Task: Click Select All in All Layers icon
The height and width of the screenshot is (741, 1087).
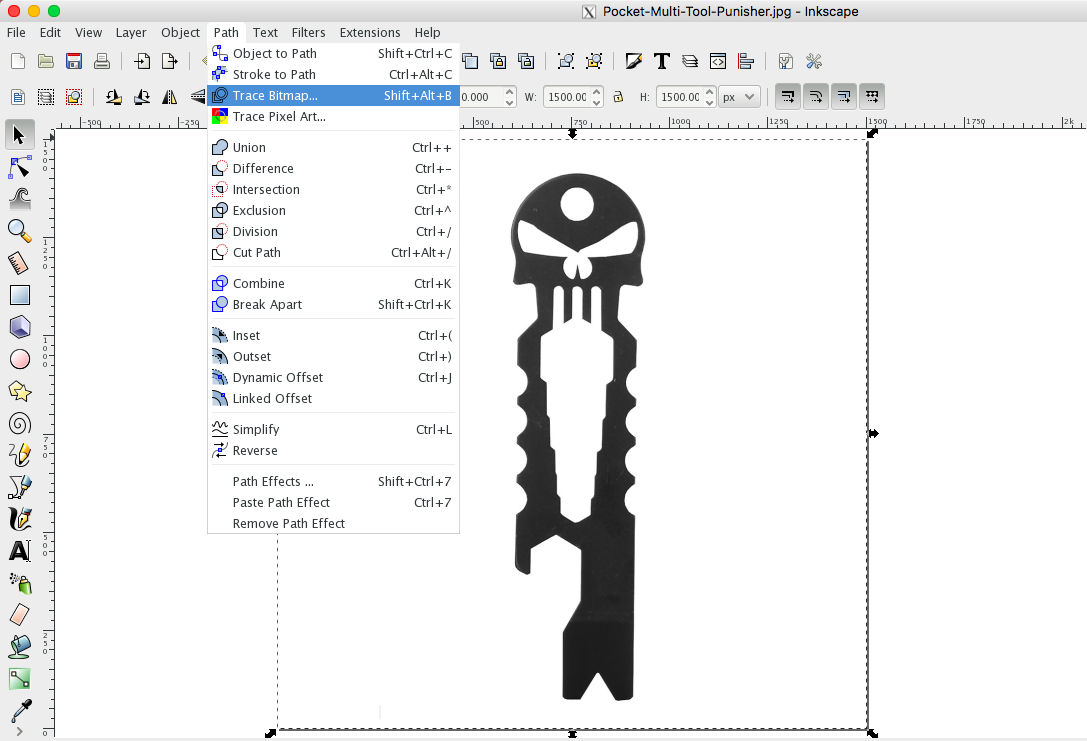Action: coord(46,97)
